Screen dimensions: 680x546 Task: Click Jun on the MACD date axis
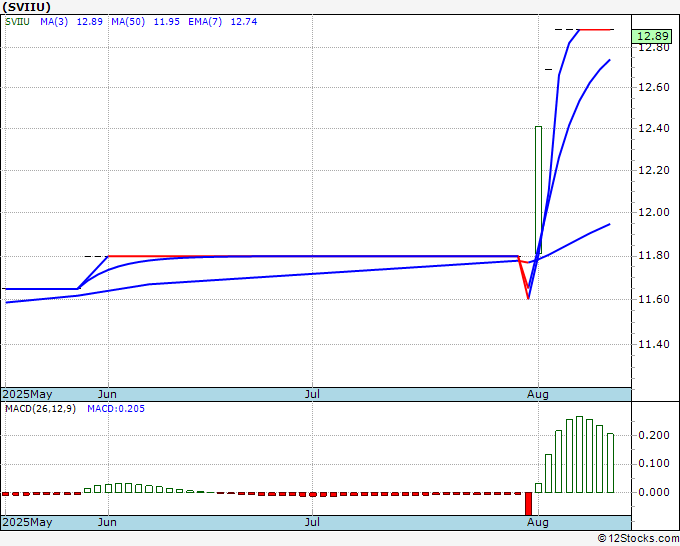tap(107, 522)
